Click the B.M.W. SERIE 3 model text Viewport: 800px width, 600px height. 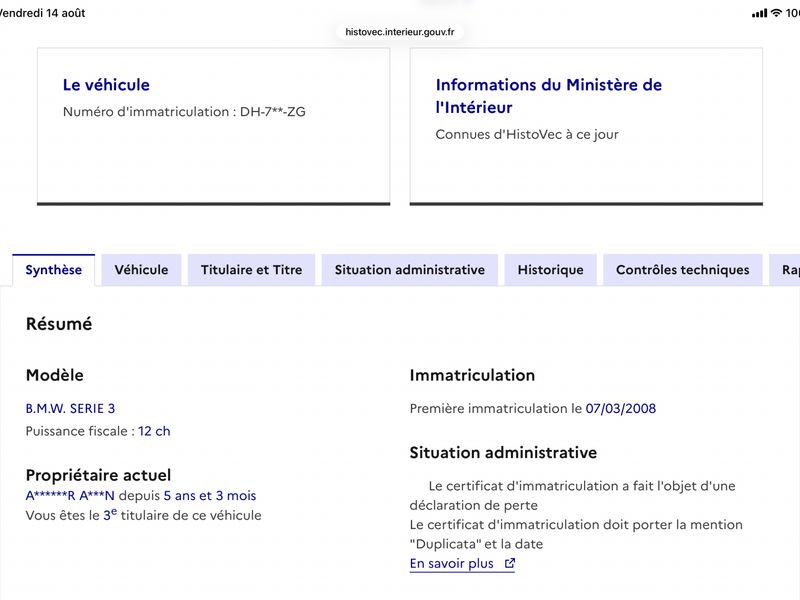point(70,409)
